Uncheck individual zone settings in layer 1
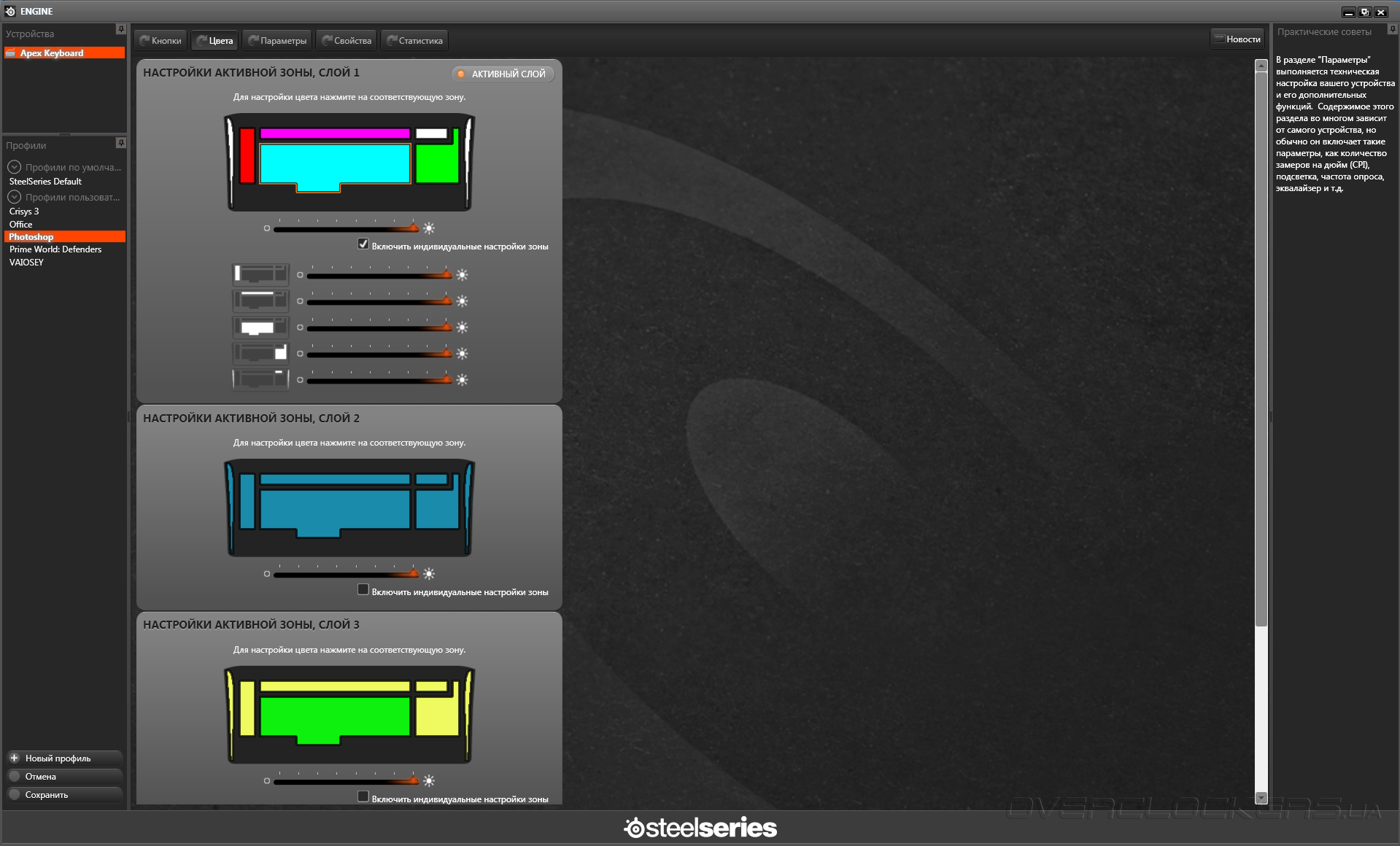Screen dimensions: 1400x846 coord(363,244)
